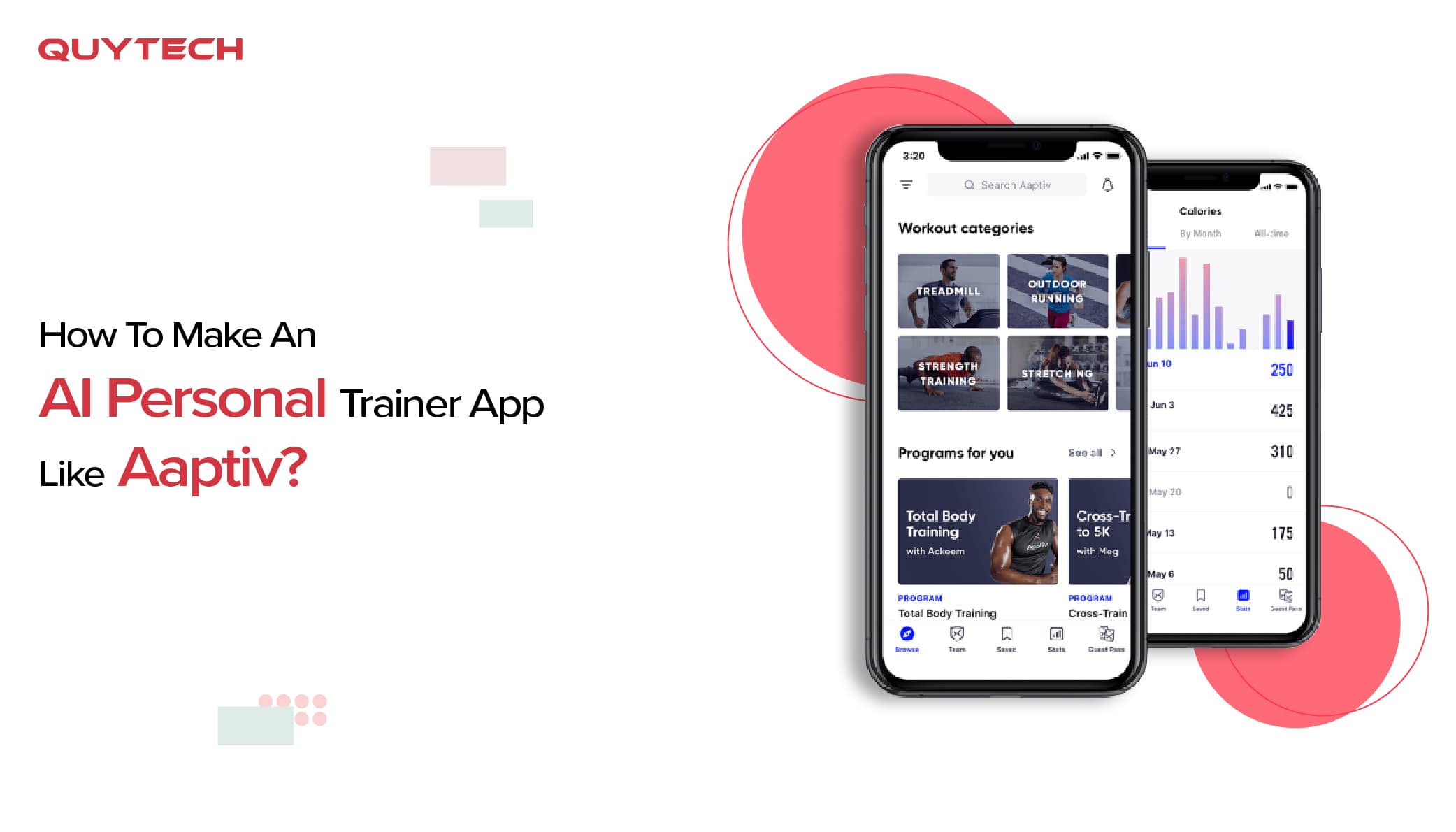Toggle By Month calories view

[x=1196, y=234]
